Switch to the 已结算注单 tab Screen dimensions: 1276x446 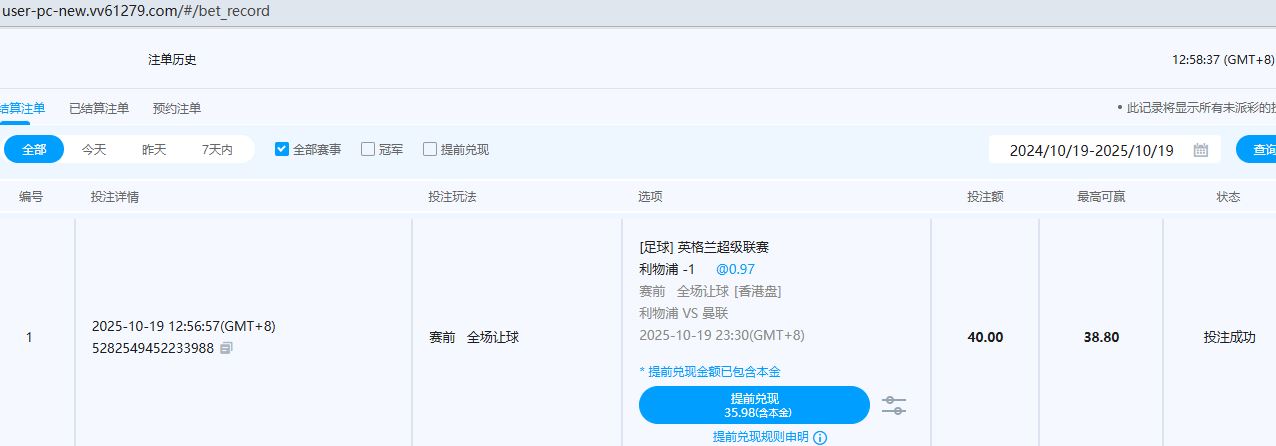99,108
